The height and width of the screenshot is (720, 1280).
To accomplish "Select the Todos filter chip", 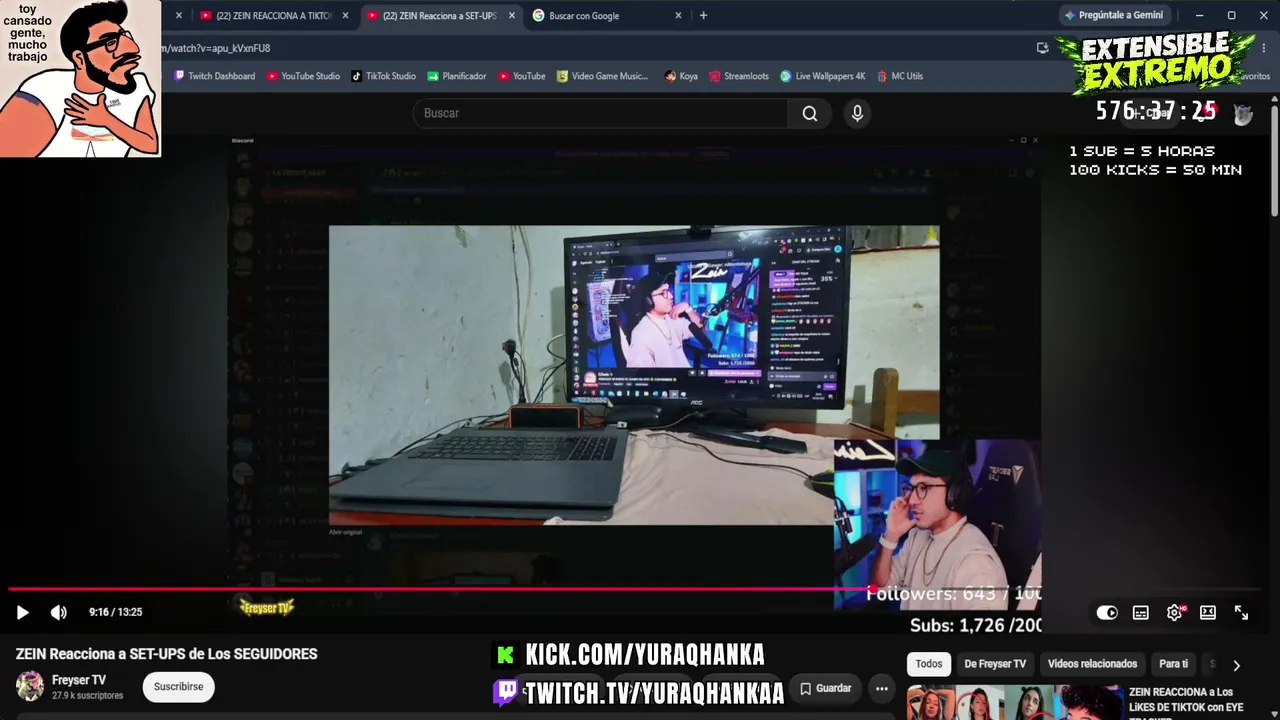I will click(929, 664).
